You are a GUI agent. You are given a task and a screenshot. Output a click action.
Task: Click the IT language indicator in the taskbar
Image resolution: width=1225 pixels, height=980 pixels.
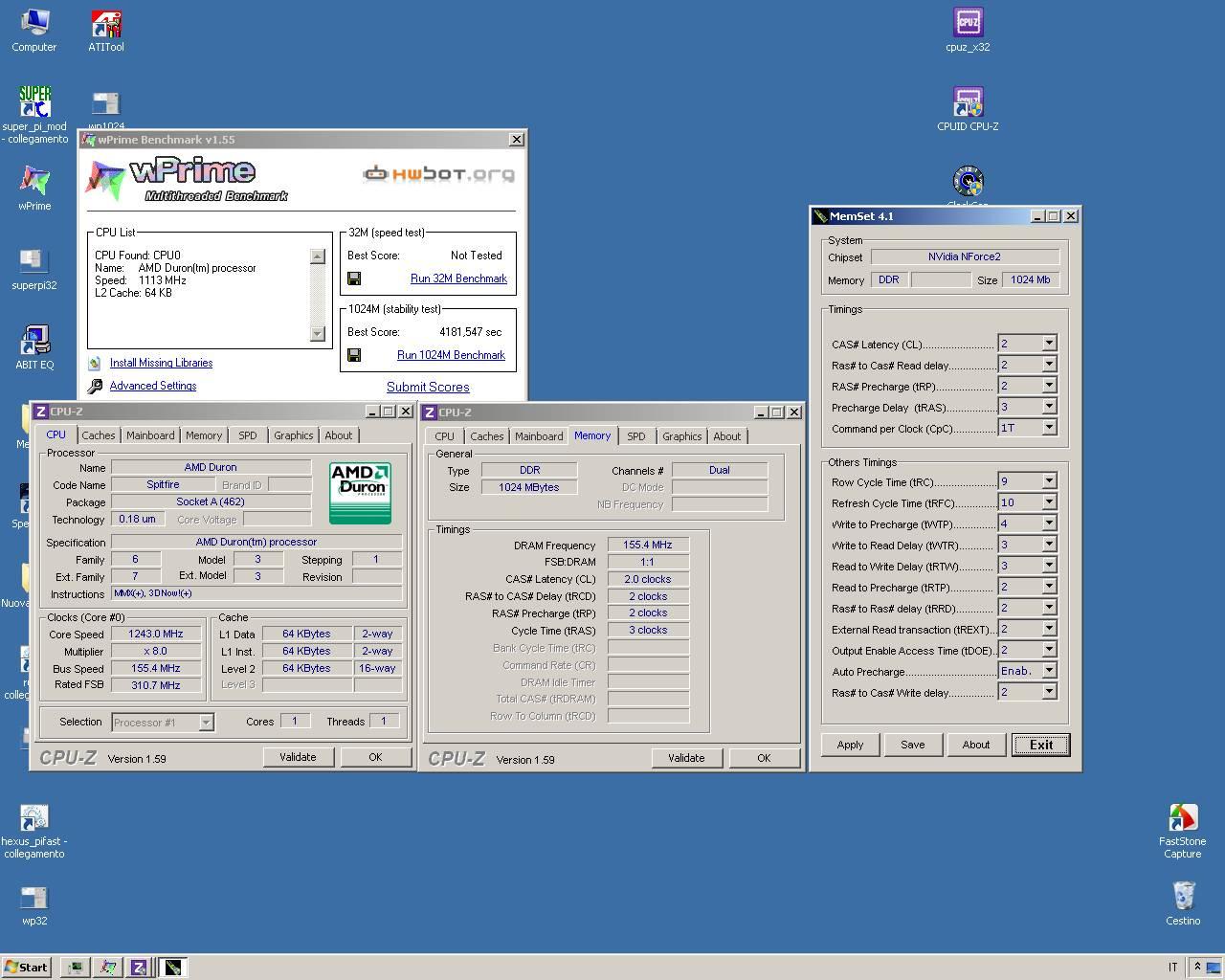click(x=1172, y=968)
